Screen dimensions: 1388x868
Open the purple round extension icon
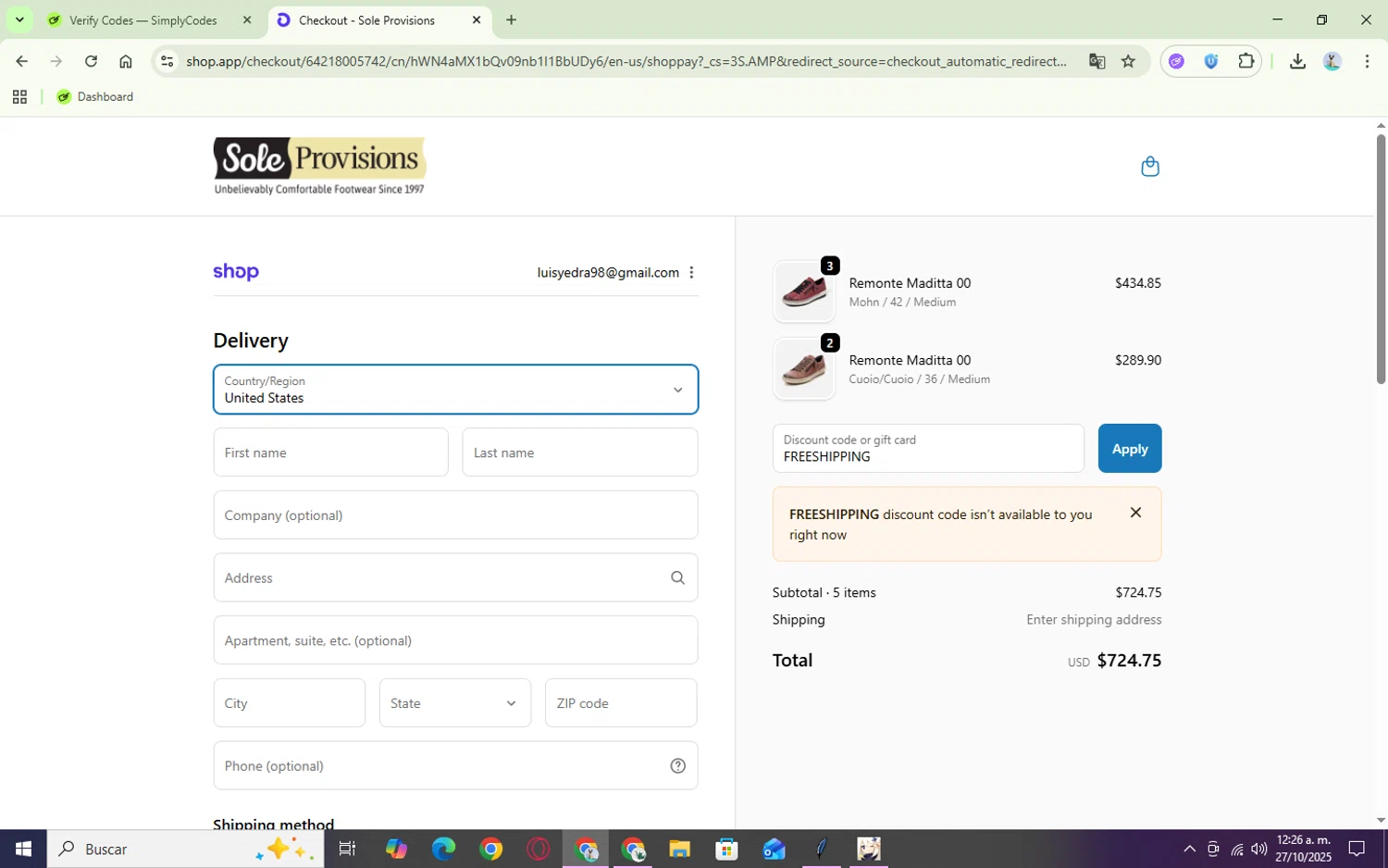1176,61
